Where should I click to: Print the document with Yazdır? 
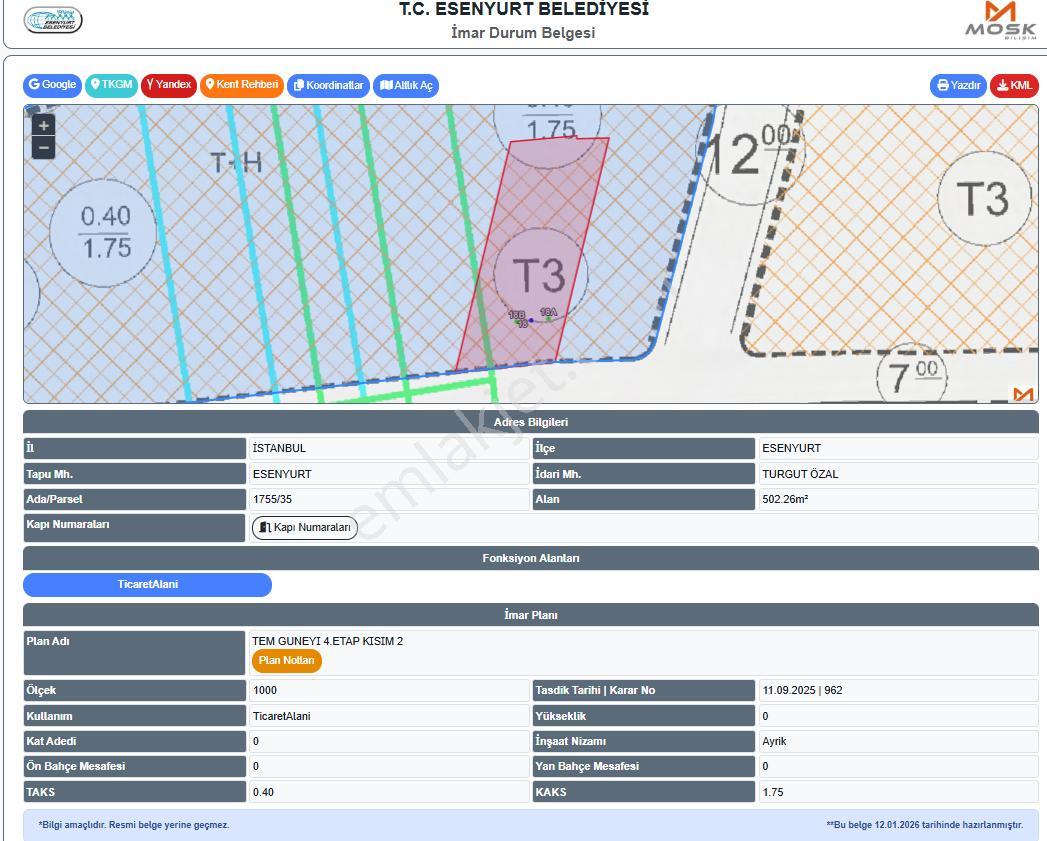coord(958,86)
